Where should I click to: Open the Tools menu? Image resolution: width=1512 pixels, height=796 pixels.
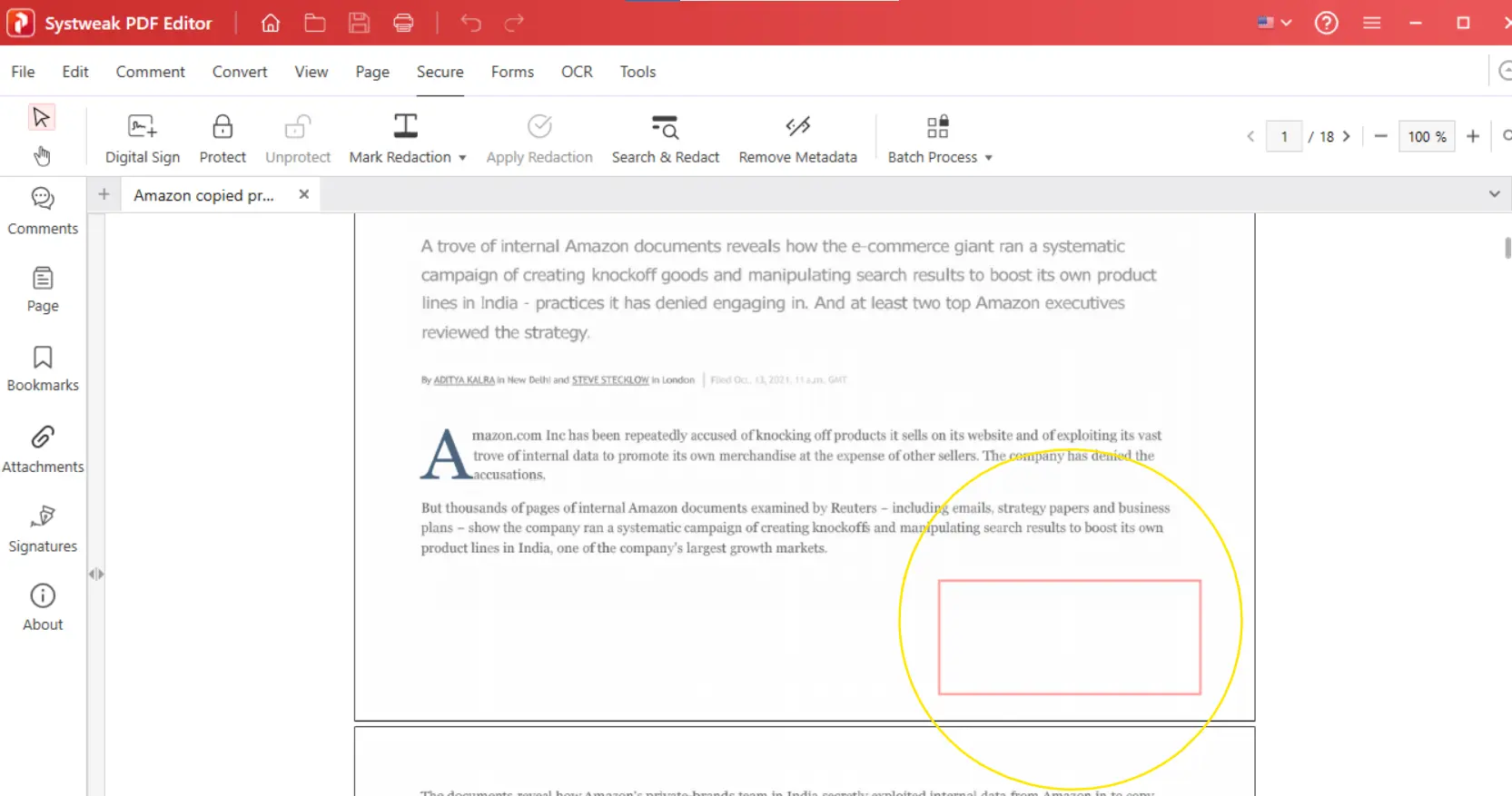pos(637,72)
